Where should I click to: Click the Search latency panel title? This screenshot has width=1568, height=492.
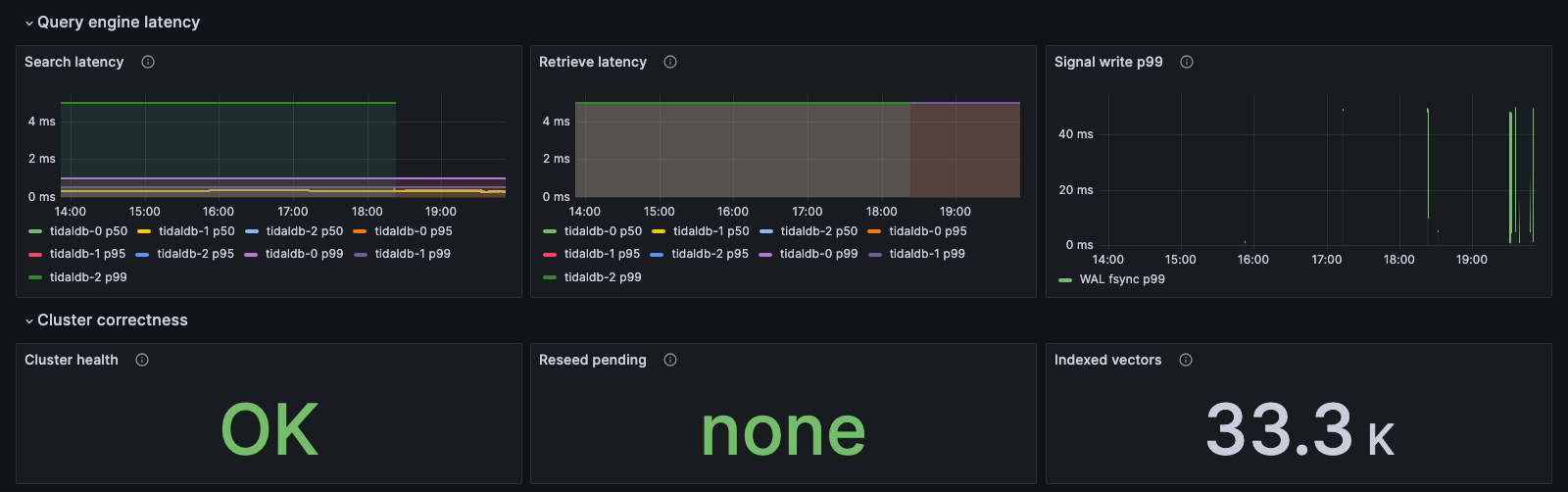point(74,62)
